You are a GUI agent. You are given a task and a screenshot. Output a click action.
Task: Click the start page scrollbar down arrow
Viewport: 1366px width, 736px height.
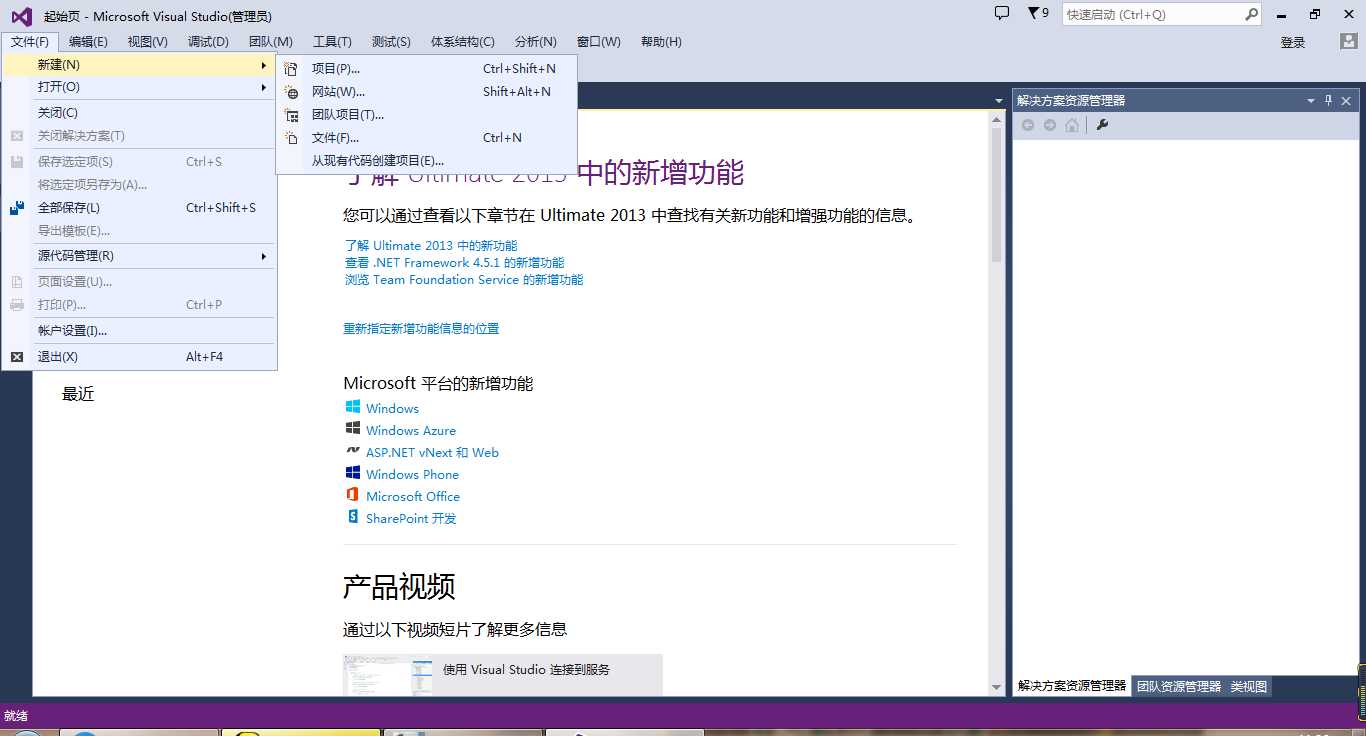click(x=996, y=687)
